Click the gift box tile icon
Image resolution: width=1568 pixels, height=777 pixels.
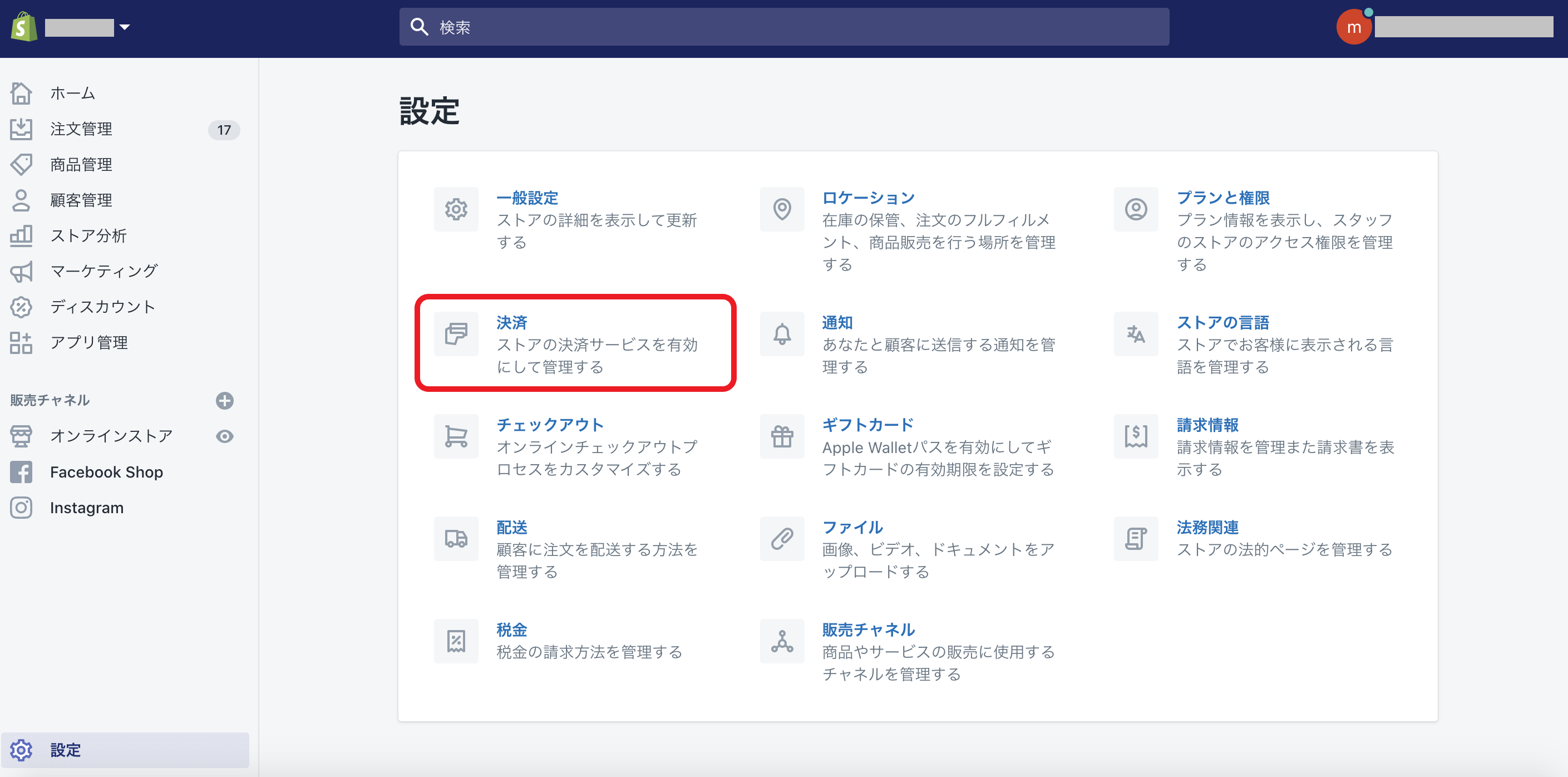coord(782,436)
